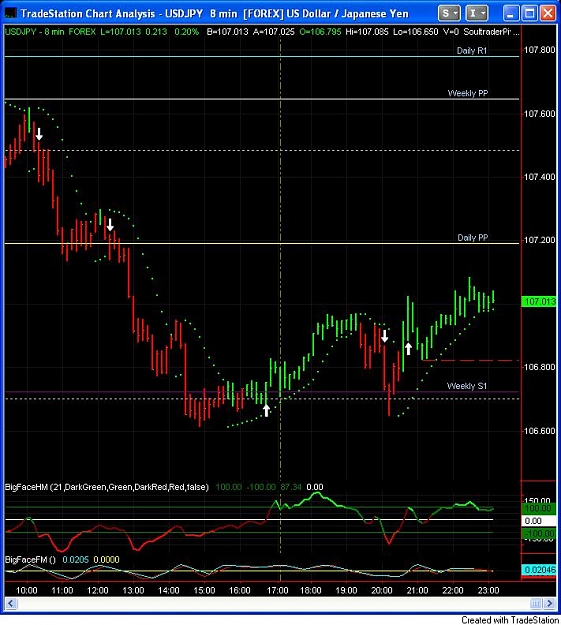Click the 17:00 time axis label
The image size is (561, 625).
278,590
